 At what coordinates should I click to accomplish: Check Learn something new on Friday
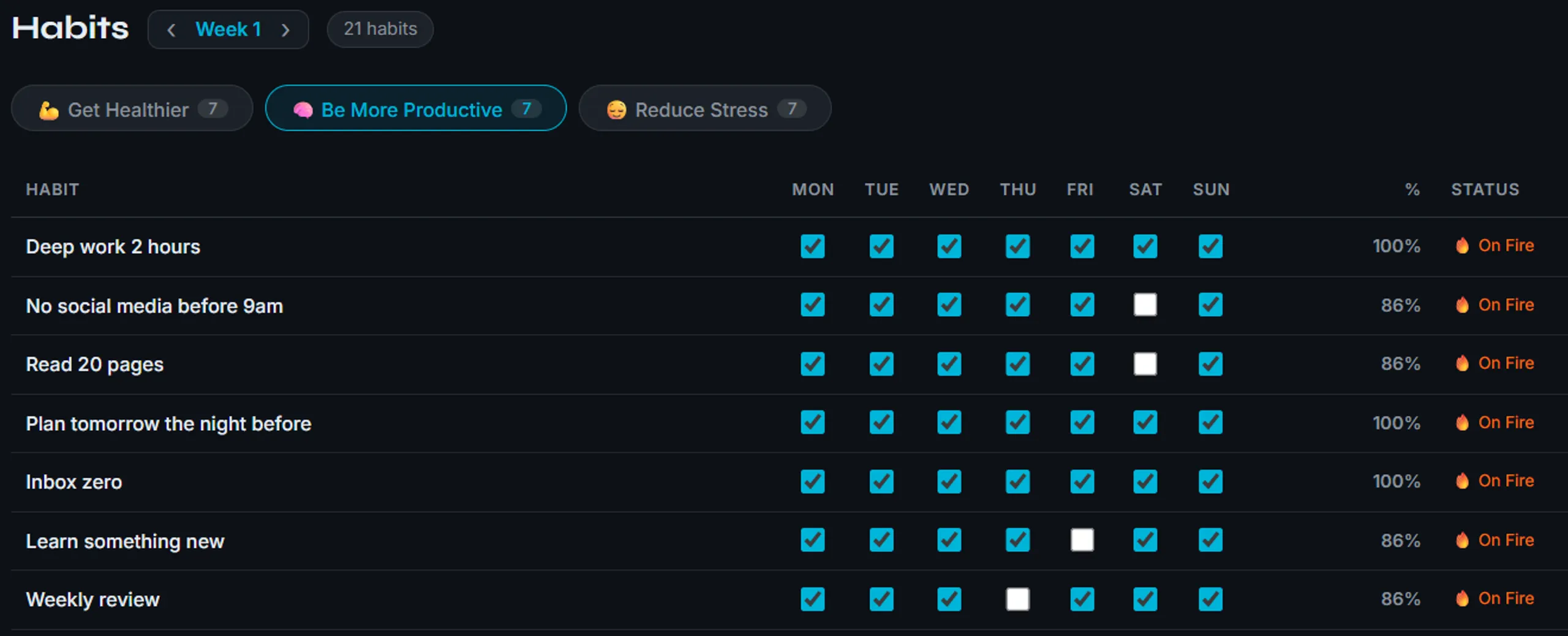(x=1082, y=540)
